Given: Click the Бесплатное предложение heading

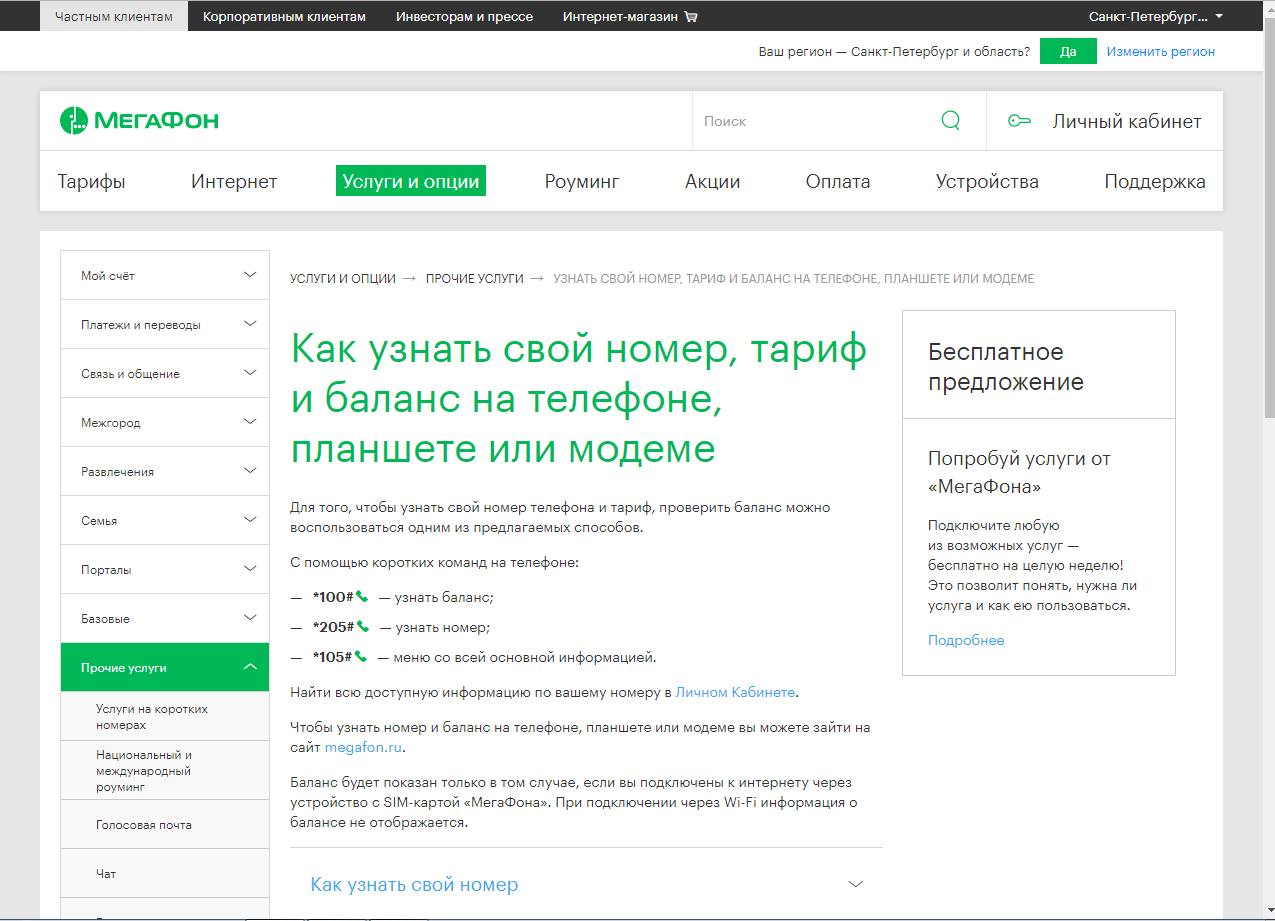Looking at the screenshot, I should pos(1006,367).
